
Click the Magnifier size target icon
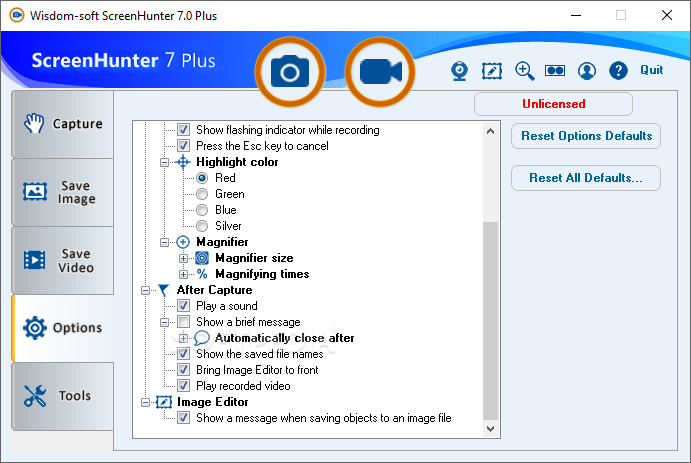click(x=202, y=258)
